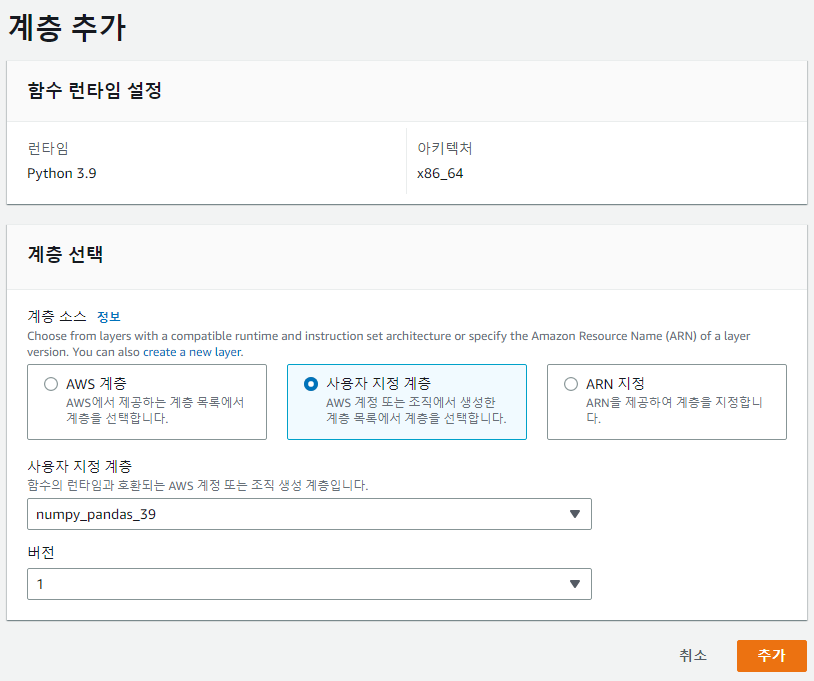Select the 사용자 지정 계층 radio option

311,384
